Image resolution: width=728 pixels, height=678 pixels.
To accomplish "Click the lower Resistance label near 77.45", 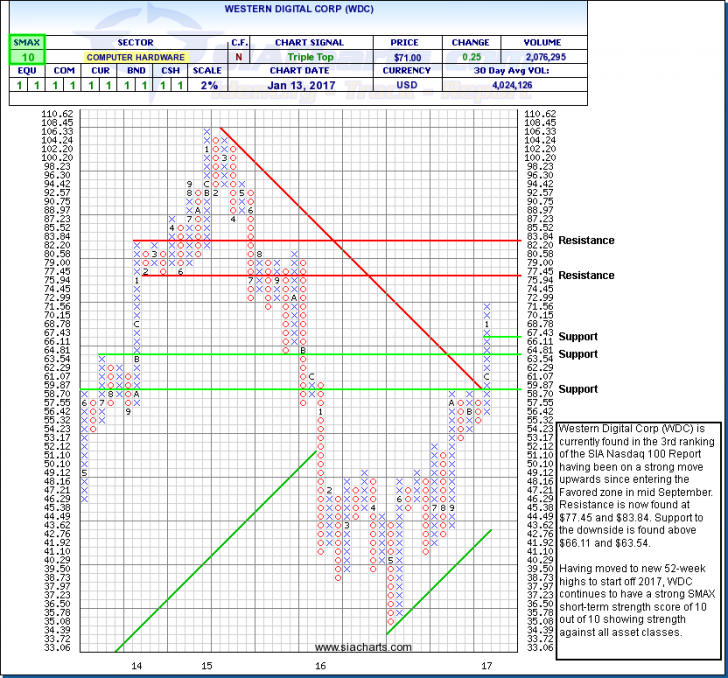I will coord(587,275).
